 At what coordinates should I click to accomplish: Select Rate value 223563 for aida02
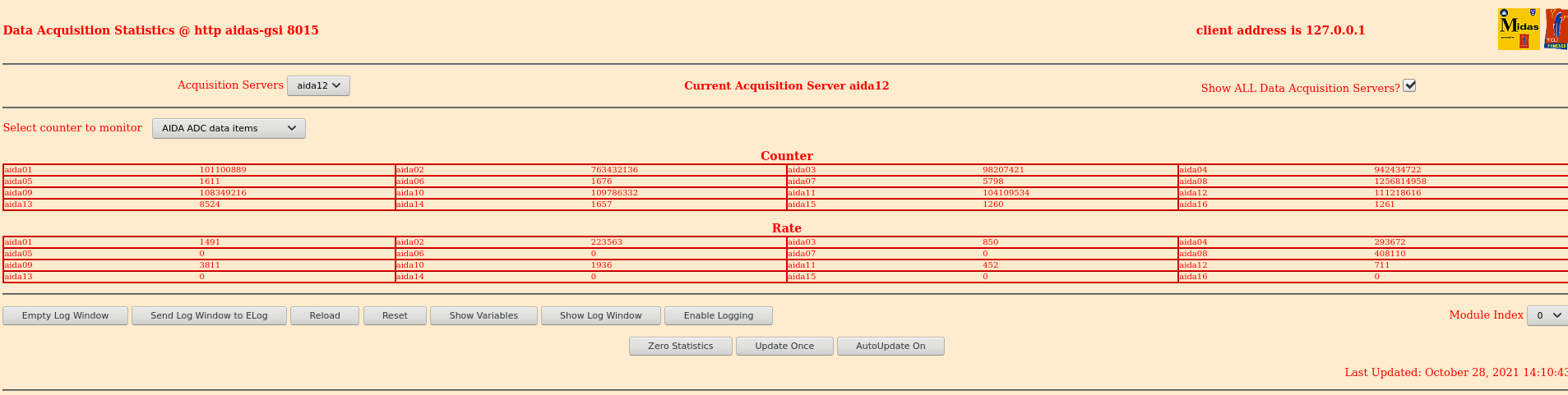(x=607, y=242)
